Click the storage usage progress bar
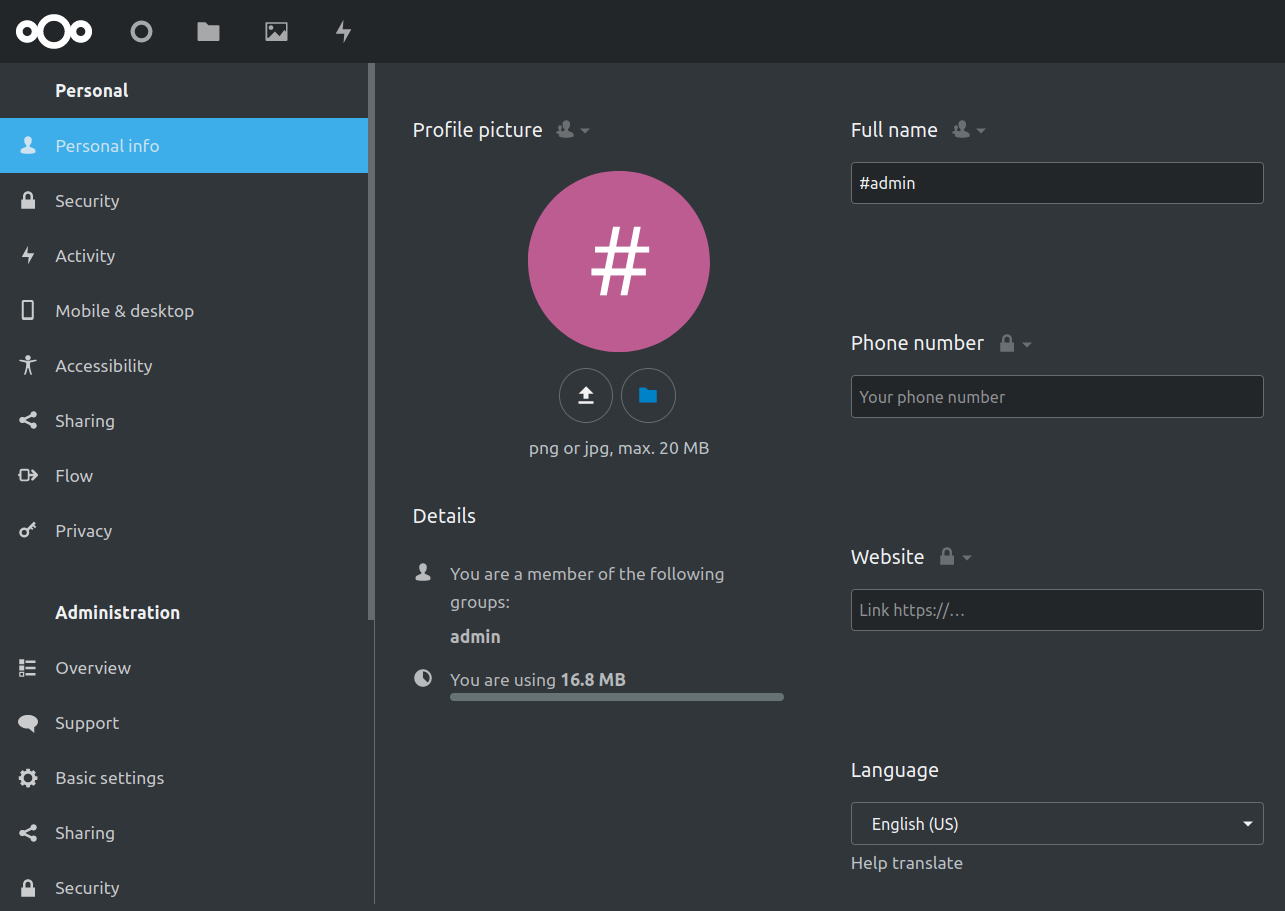1285x911 pixels. [616, 697]
